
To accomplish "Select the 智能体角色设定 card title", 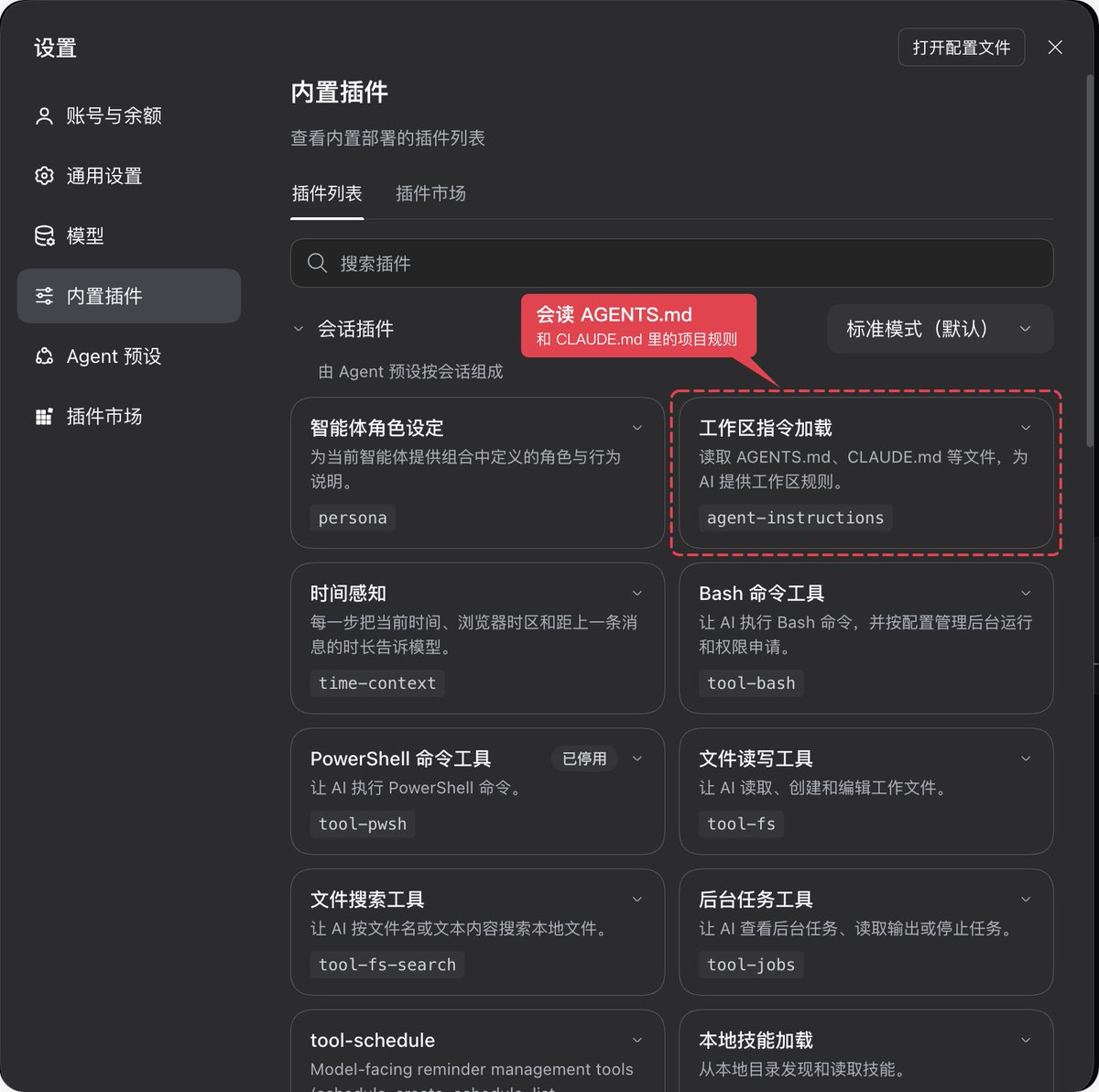I will click(x=376, y=428).
